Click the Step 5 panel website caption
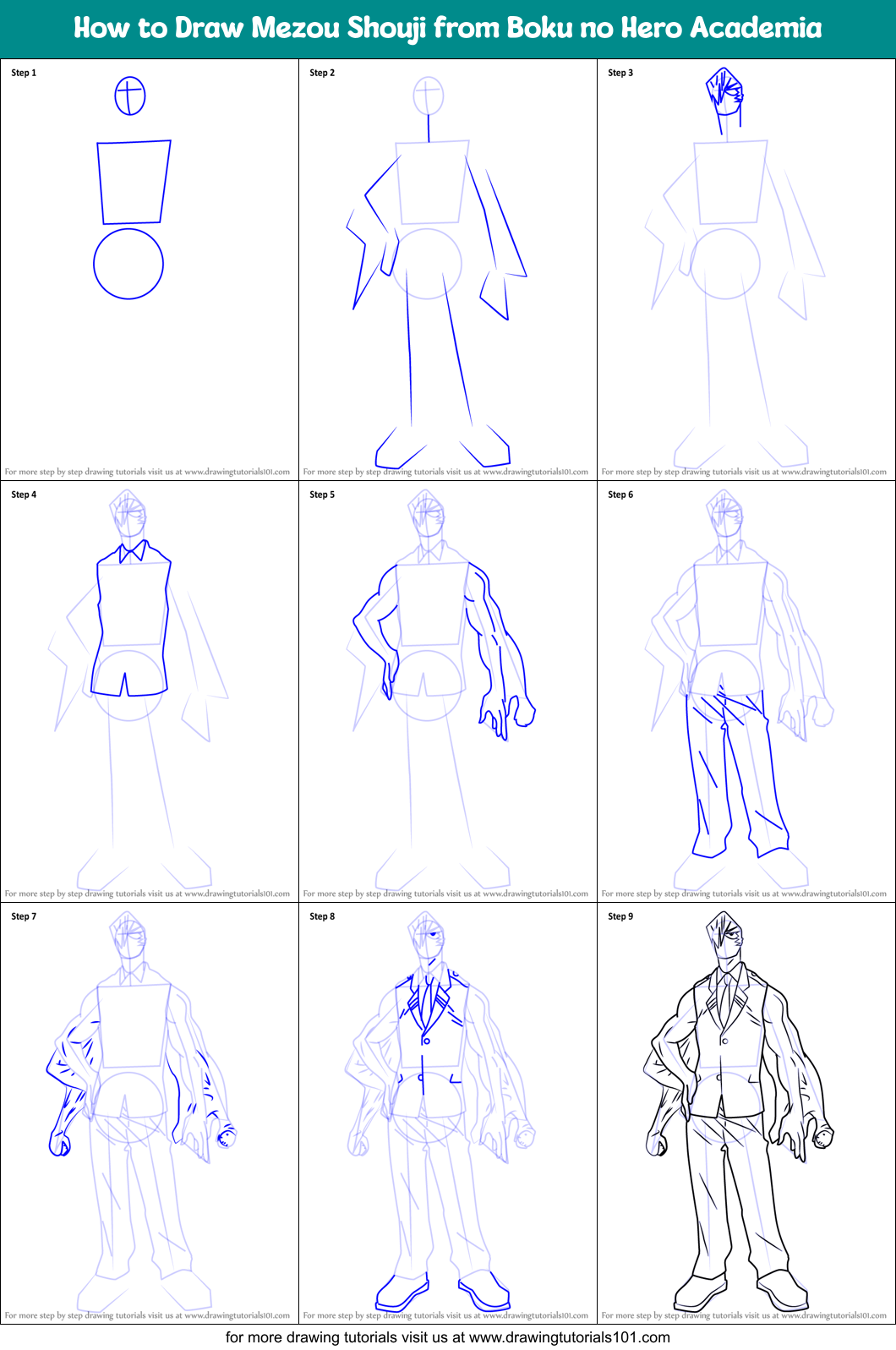 [445, 894]
